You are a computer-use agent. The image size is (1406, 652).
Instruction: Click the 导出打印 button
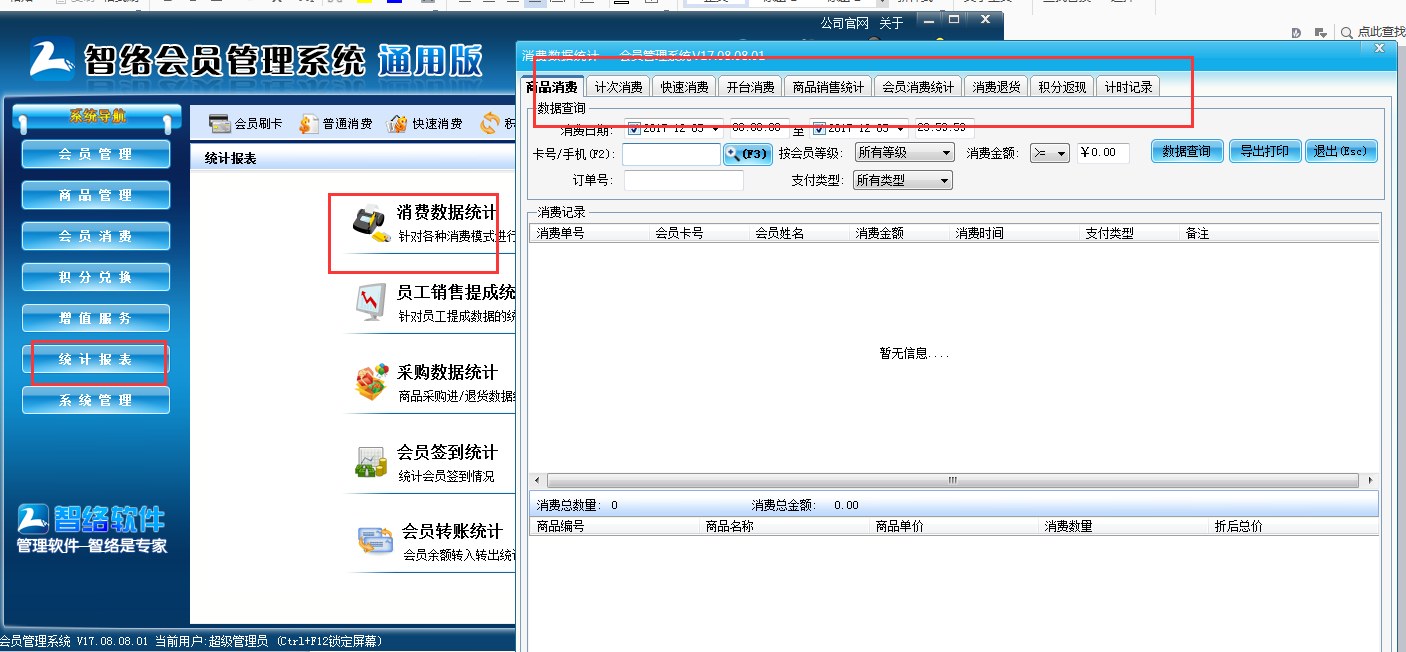(x=1264, y=152)
